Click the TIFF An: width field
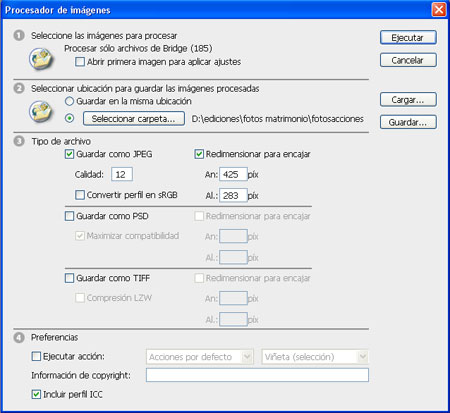450x413 pixels. point(233,298)
